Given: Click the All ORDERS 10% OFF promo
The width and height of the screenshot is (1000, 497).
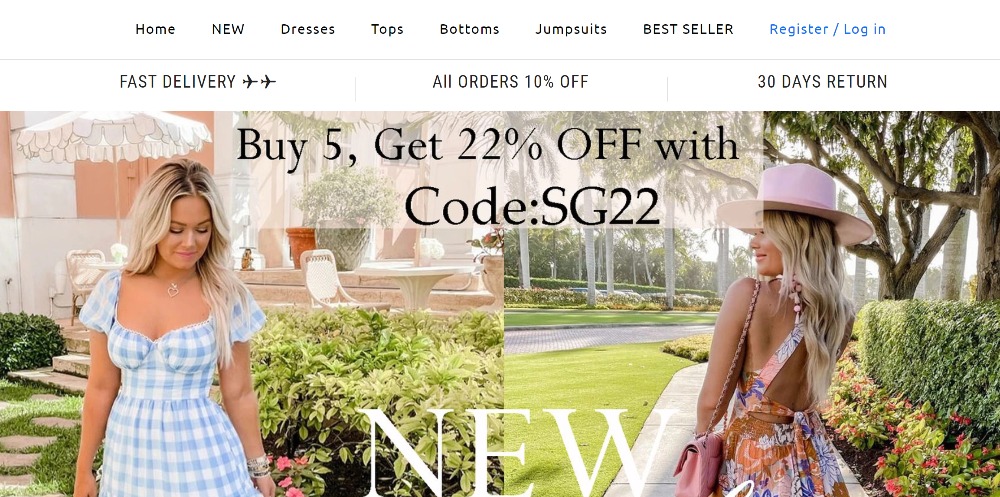Looking at the screenshot, I should pyautogui.click(x=510, y=82).
